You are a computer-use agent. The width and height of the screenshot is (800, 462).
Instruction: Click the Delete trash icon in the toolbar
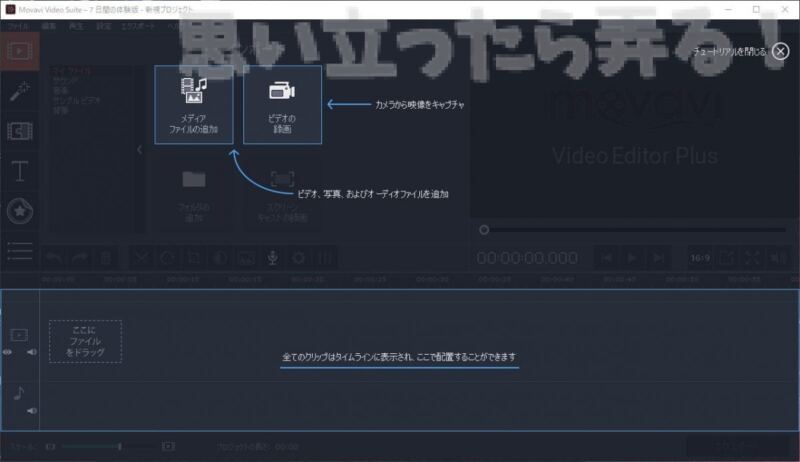pyautogui.click(x=106, y=258)
